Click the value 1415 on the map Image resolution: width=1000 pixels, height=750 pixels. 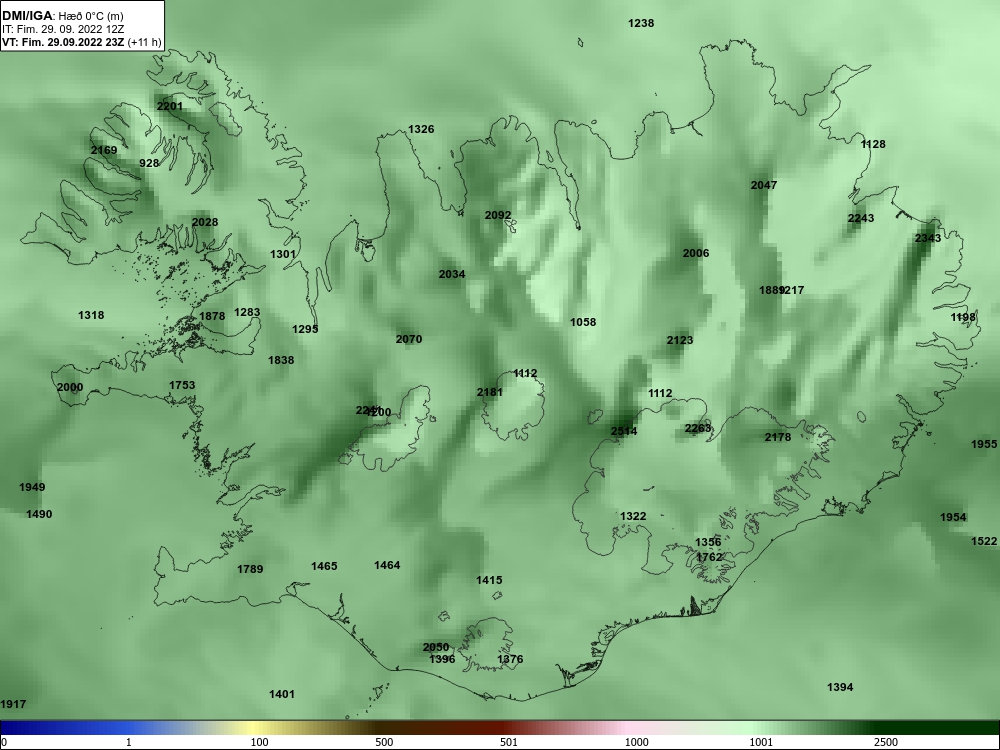489,580
